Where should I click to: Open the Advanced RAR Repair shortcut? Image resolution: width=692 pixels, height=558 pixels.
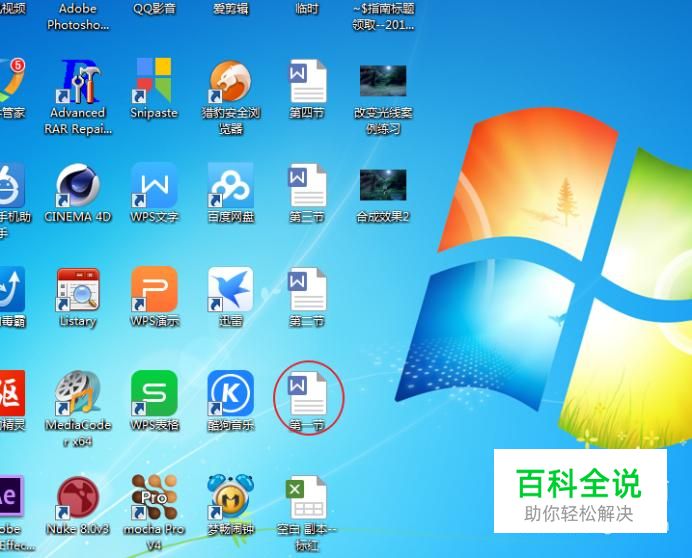point(78,82)
